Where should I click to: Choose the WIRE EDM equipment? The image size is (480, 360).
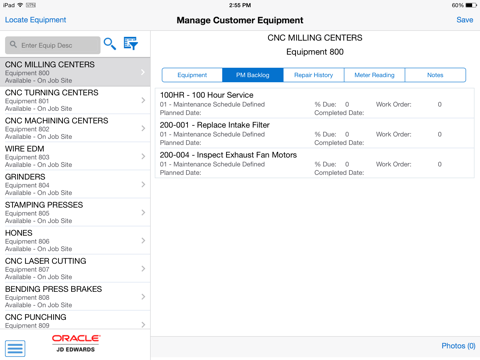click(x=75, y=156)
